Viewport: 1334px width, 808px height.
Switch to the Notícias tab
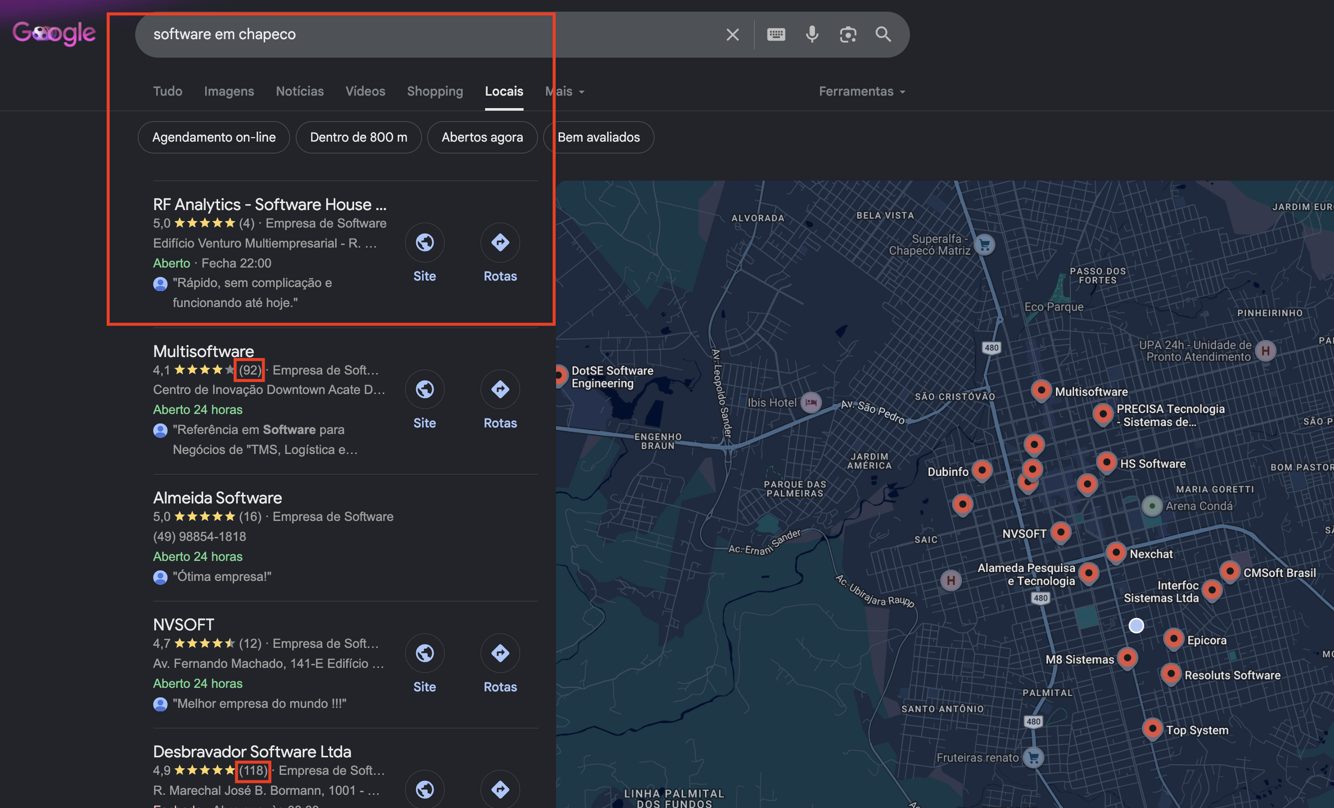tap(300, 91)
